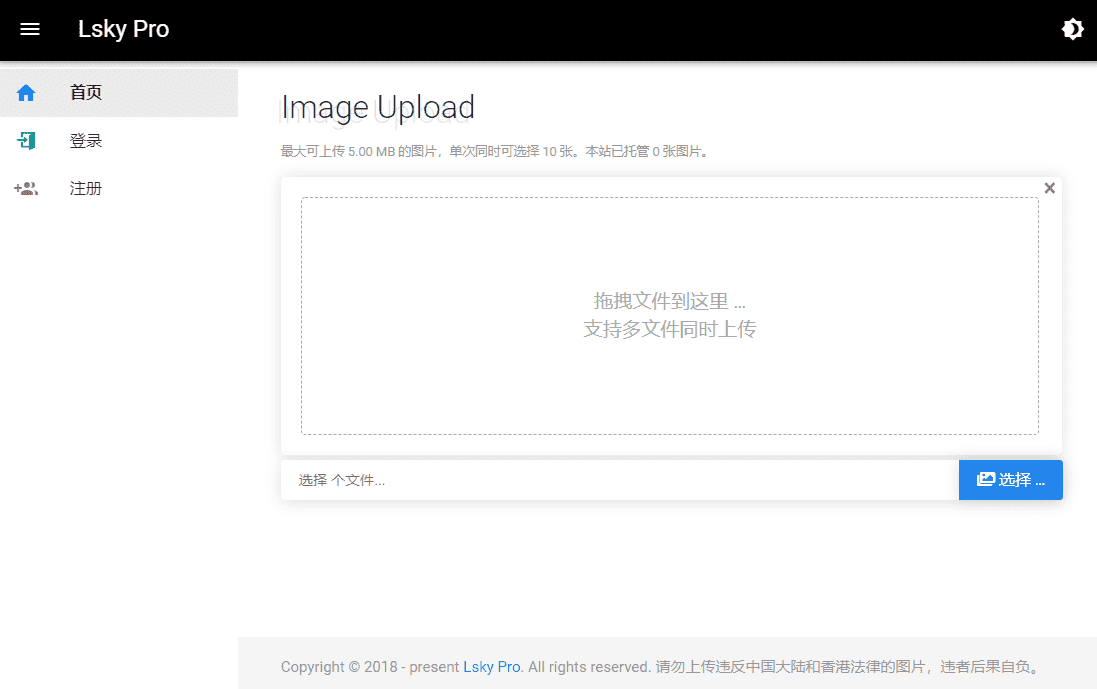The image size is (1097, 689).
Task: Select the 首页 menu item
Action: click(x=86, y=93)
